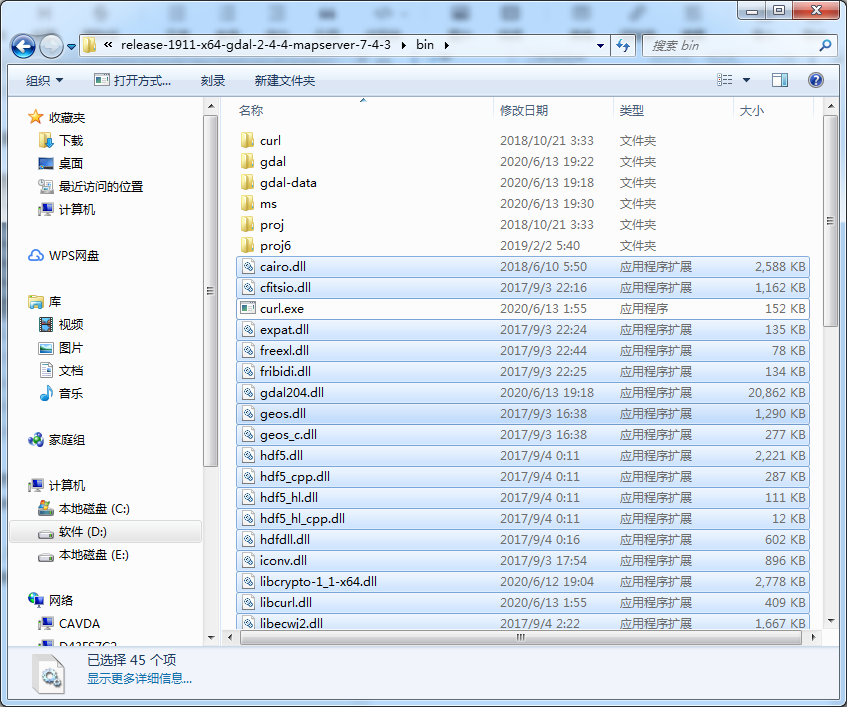Click 显示更多详细信息... link

(x=139, y=678)
